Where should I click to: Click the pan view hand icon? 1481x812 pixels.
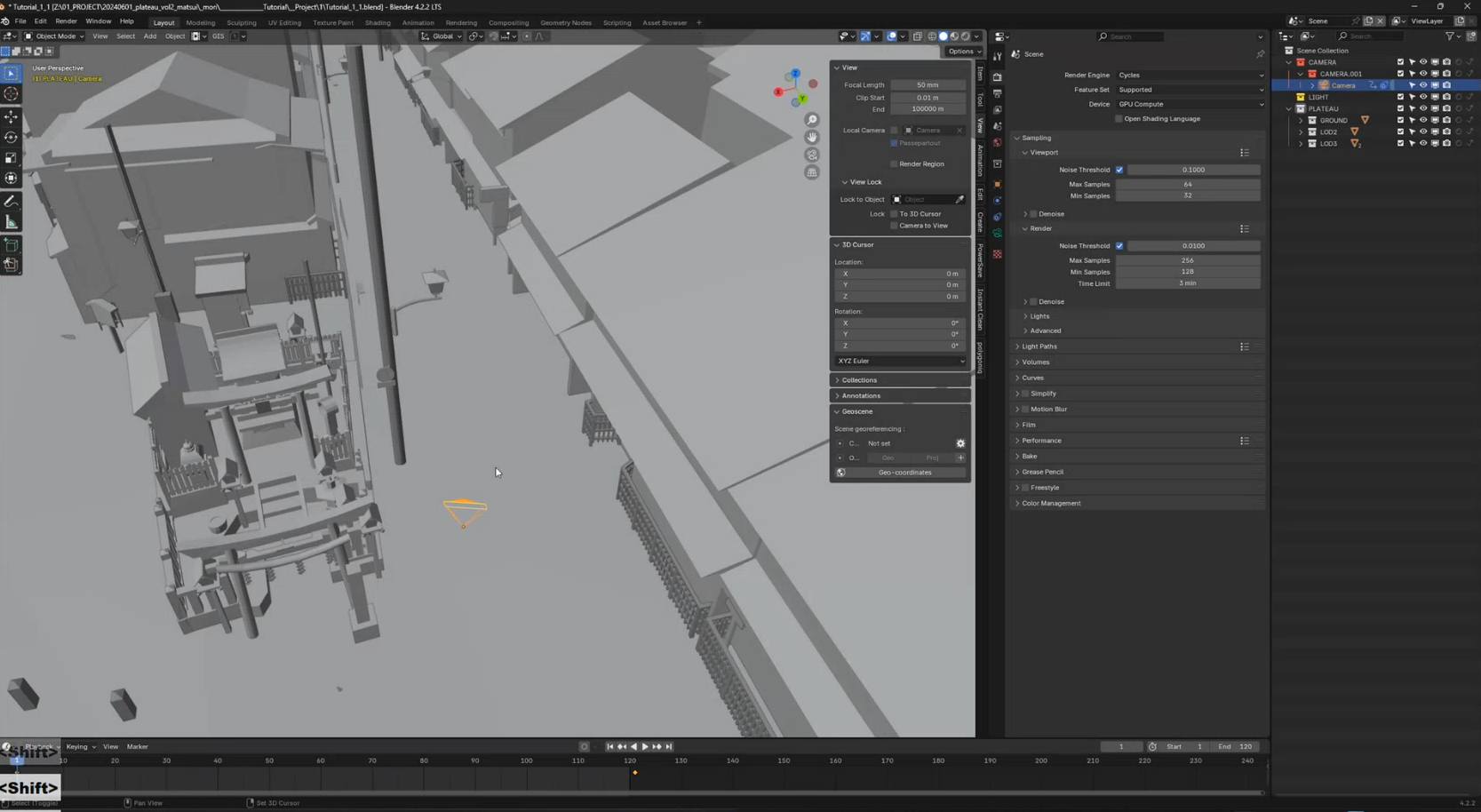[x=812, y=138]
